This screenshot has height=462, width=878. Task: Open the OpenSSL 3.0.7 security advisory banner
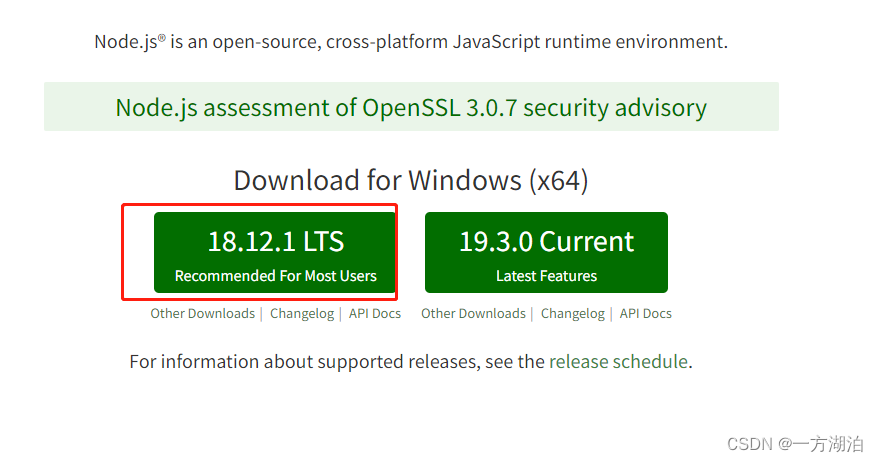[x=411, y=107]
